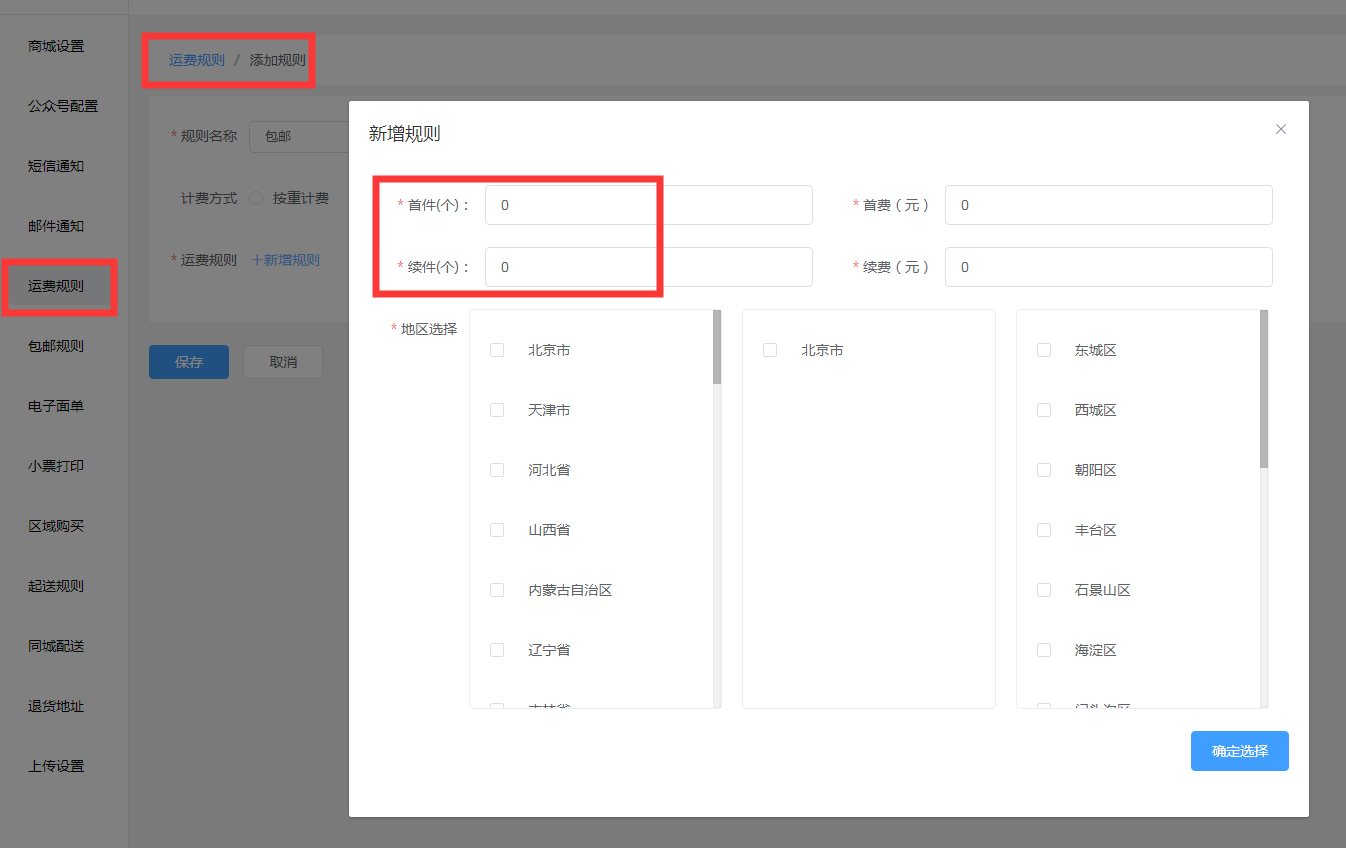The image size is (1346, 848).
Task: Click the 添加规则 breadcrumb text
Action: click(x=278, y=60)
